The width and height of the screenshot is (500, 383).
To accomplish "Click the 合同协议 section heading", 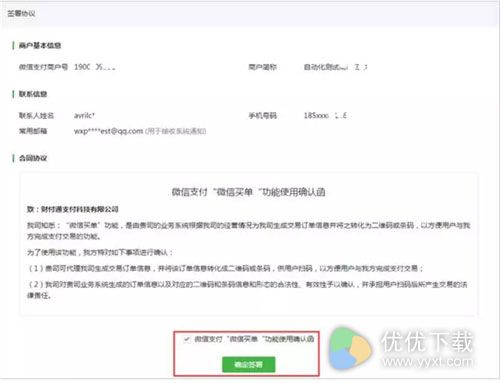I will pos(33,158).
